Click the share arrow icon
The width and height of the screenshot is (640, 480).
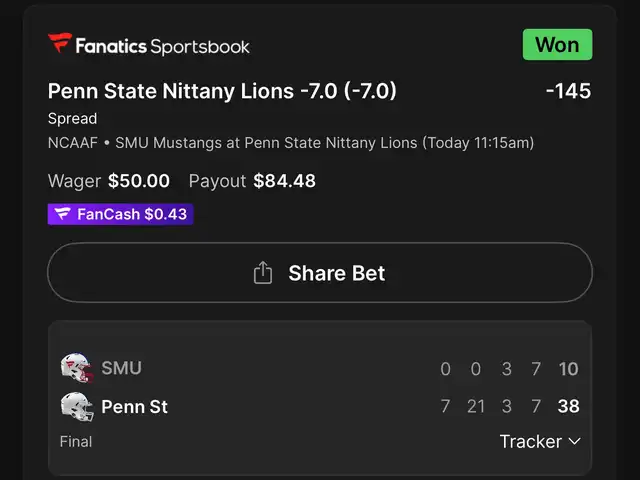click(x=263, y=272)
